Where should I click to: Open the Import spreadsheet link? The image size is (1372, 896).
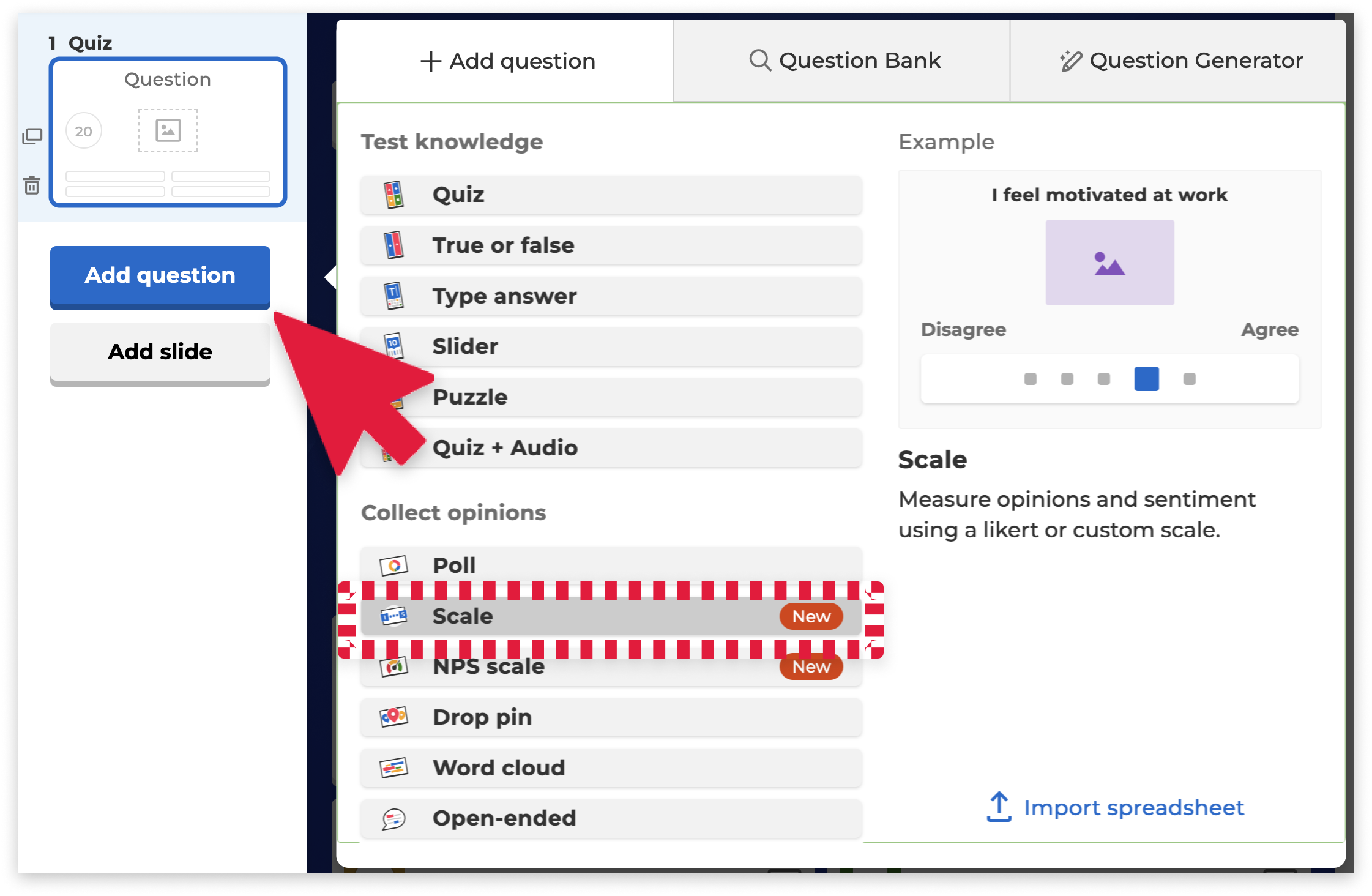(1115, 807)
